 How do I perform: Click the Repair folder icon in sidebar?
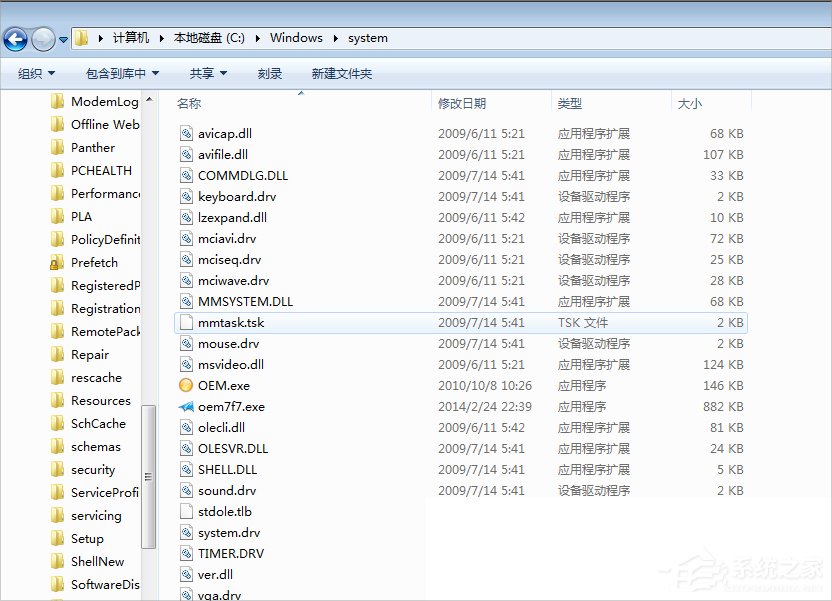pyautogui.click(x=57, y=354)
